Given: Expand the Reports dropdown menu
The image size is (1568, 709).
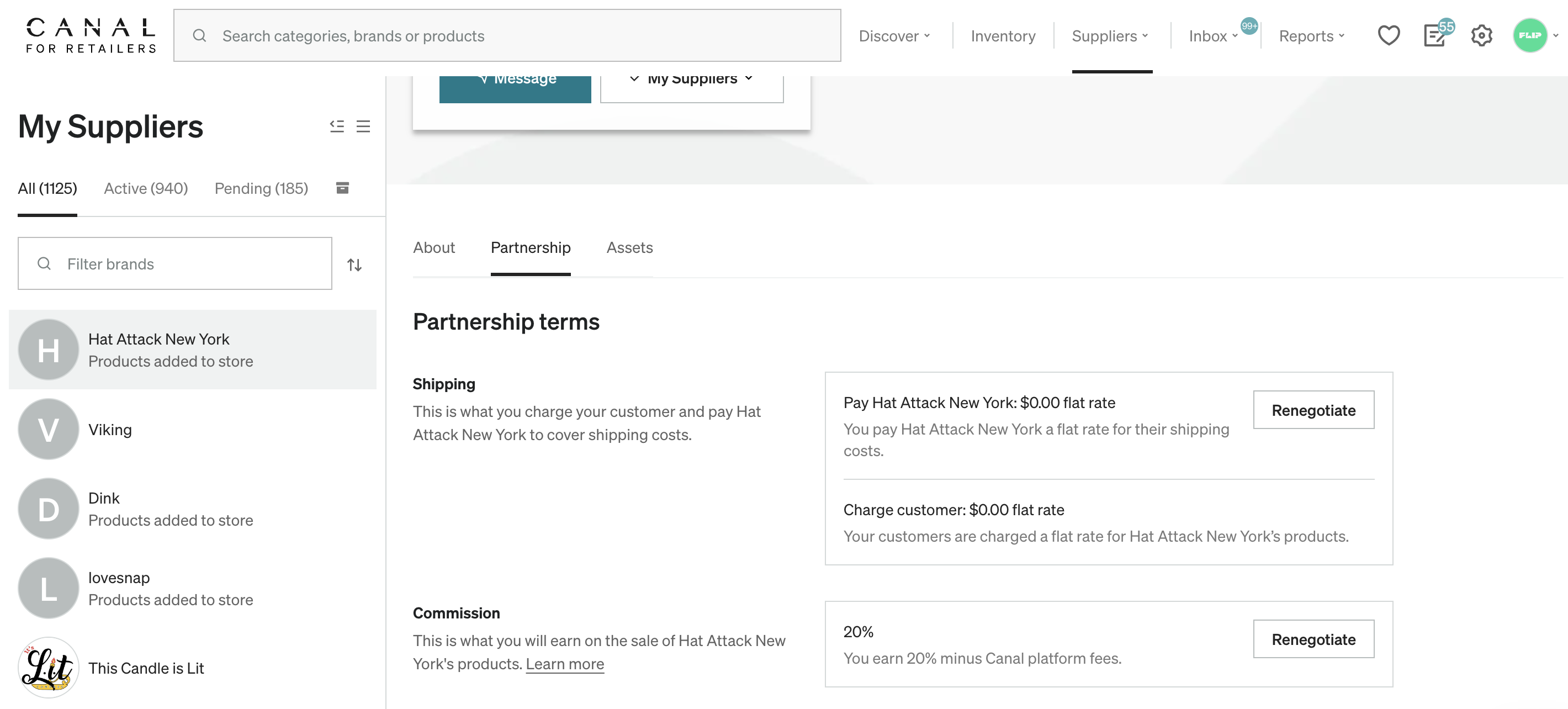Looking at the screenshot, I should tap(1311, 36).
